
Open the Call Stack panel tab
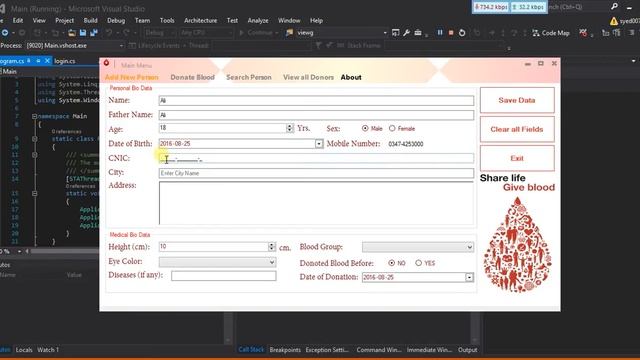click(251, 350)
